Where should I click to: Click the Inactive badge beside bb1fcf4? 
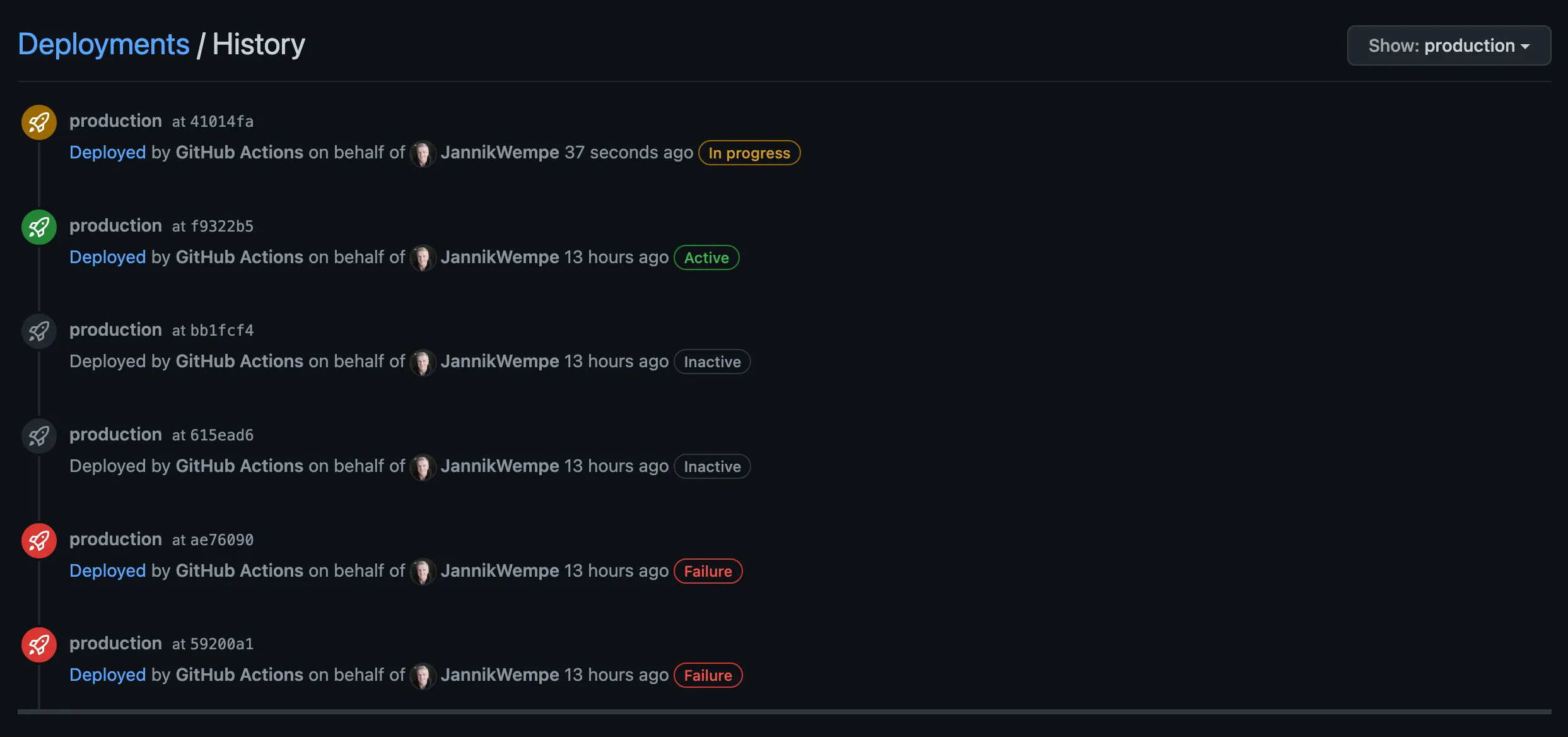[x=711, y=362]
